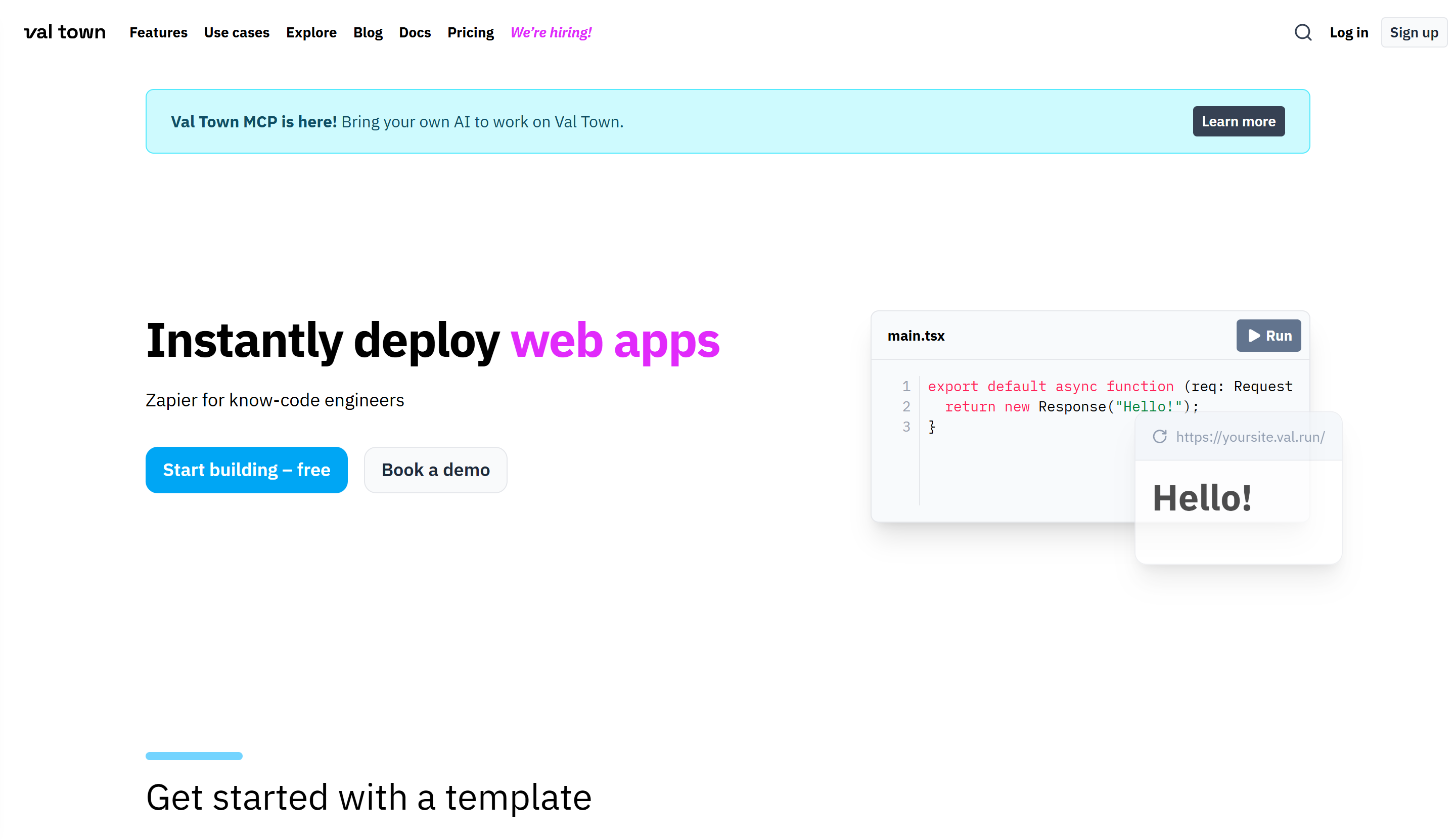View the Pricing page
1456x840 pixels.
click(470, 32)
